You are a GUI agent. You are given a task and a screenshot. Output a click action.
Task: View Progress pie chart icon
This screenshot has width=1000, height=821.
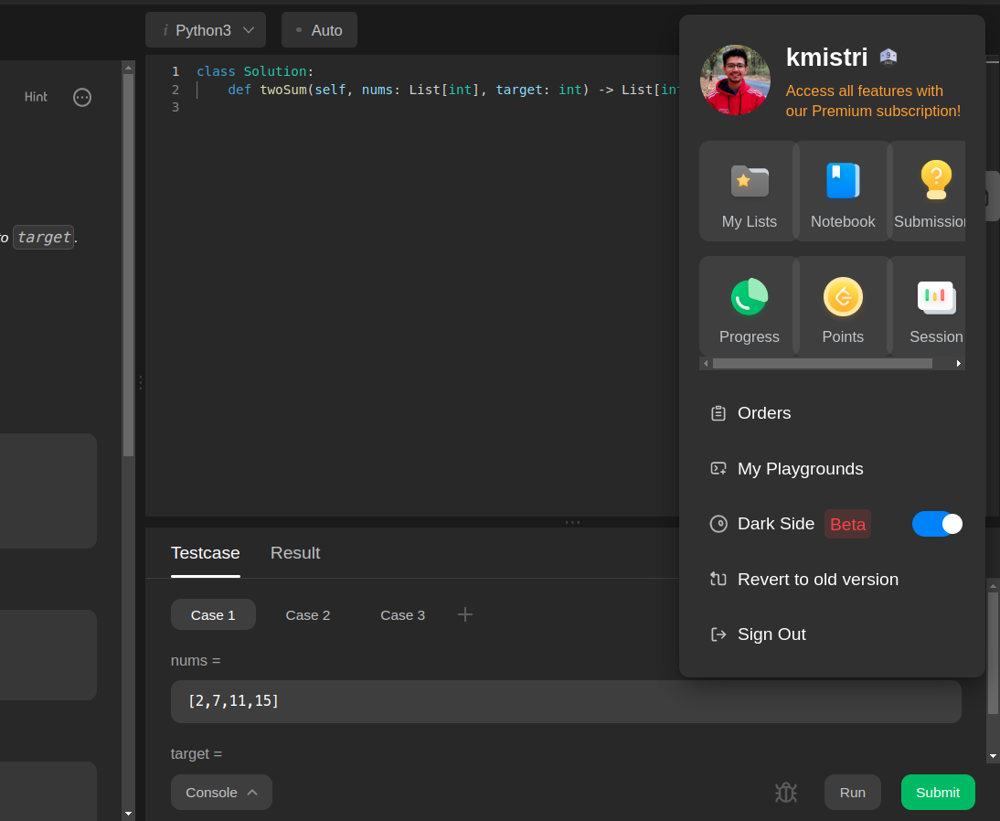(x=748, y=297)
